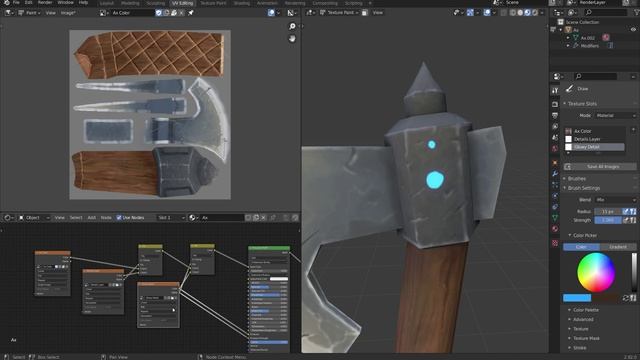Expand the Color Palette subpanel
This screenshot has height=360, width=640.
[570, 310]
